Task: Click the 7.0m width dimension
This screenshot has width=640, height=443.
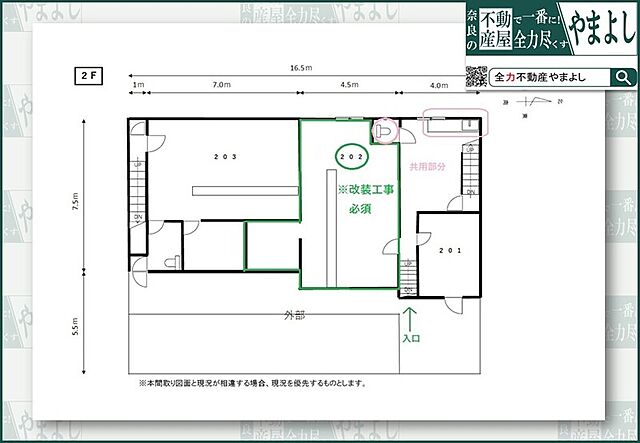Action: (222, 85)
